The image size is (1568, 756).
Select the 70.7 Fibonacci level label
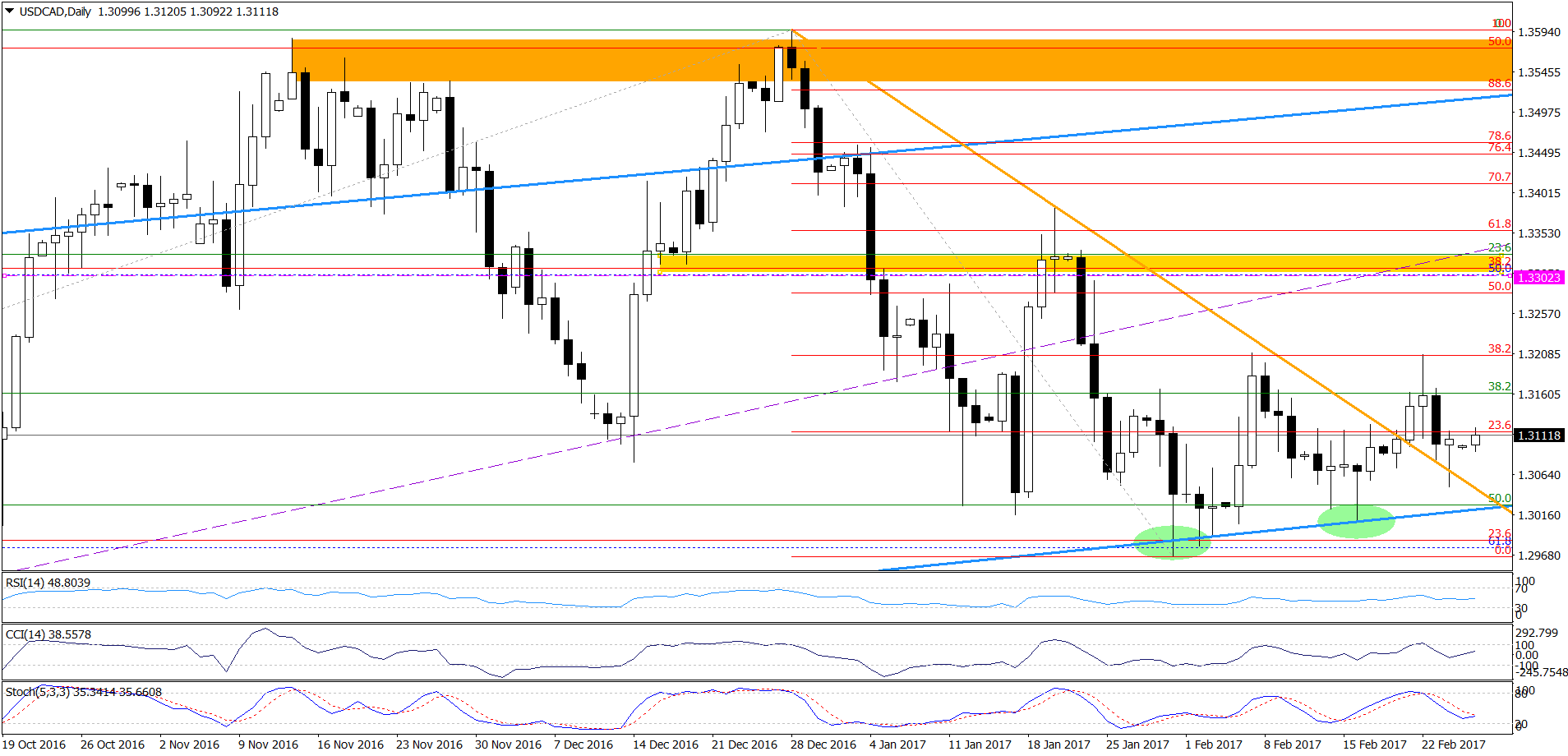pos(1500,177)
